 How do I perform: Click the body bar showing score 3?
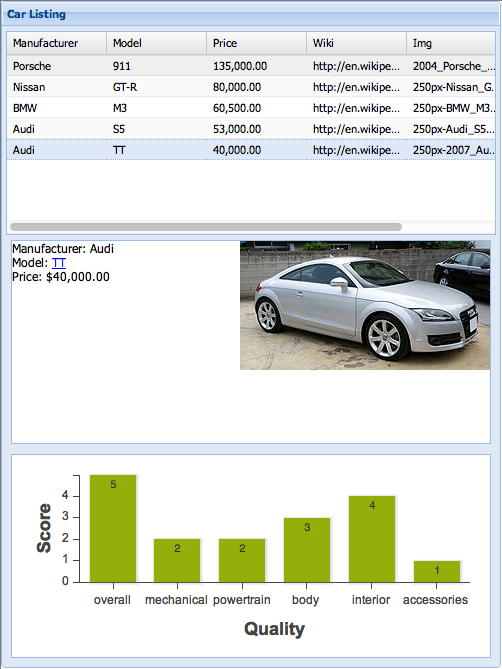coord(307,550)
